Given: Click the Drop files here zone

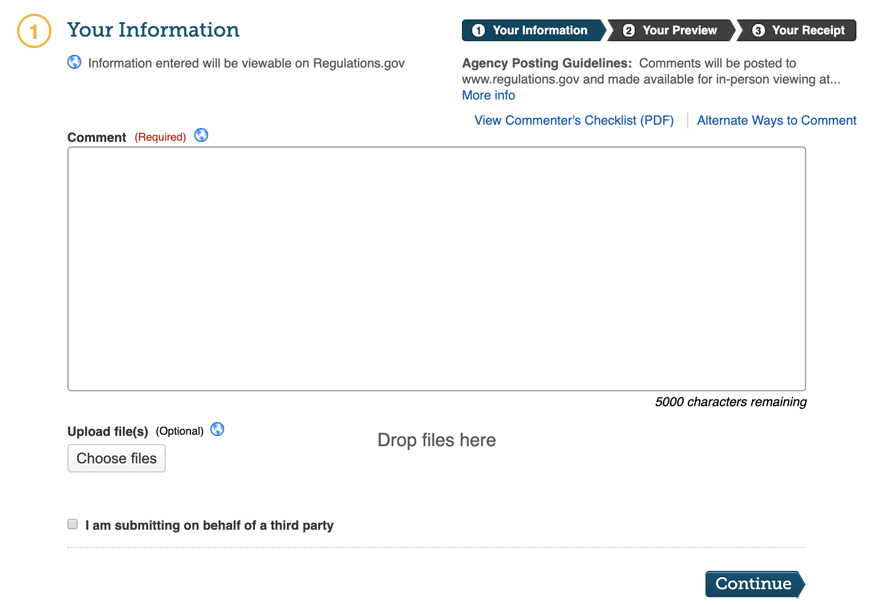Looking at the screenshot, I should point(436,440).
